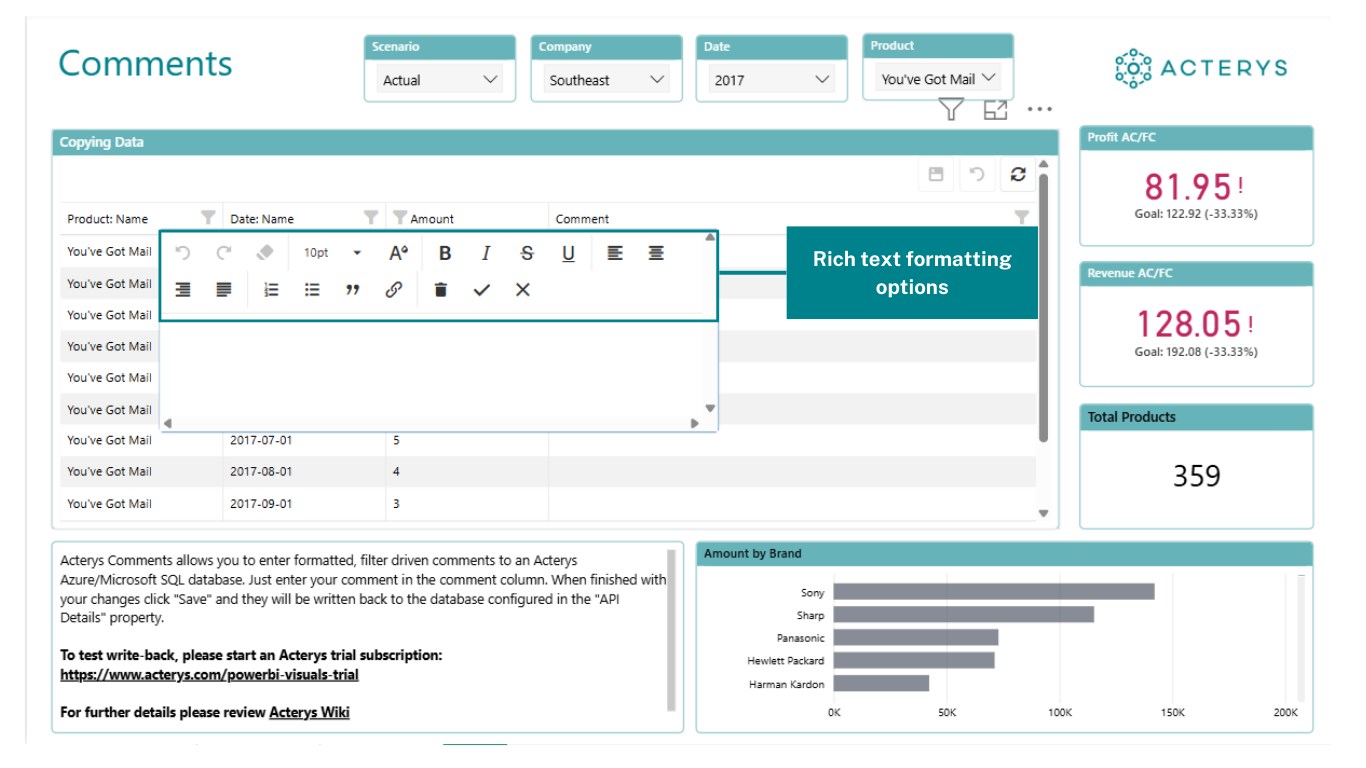Confirm the comment with the checkmark

(482, 289)
